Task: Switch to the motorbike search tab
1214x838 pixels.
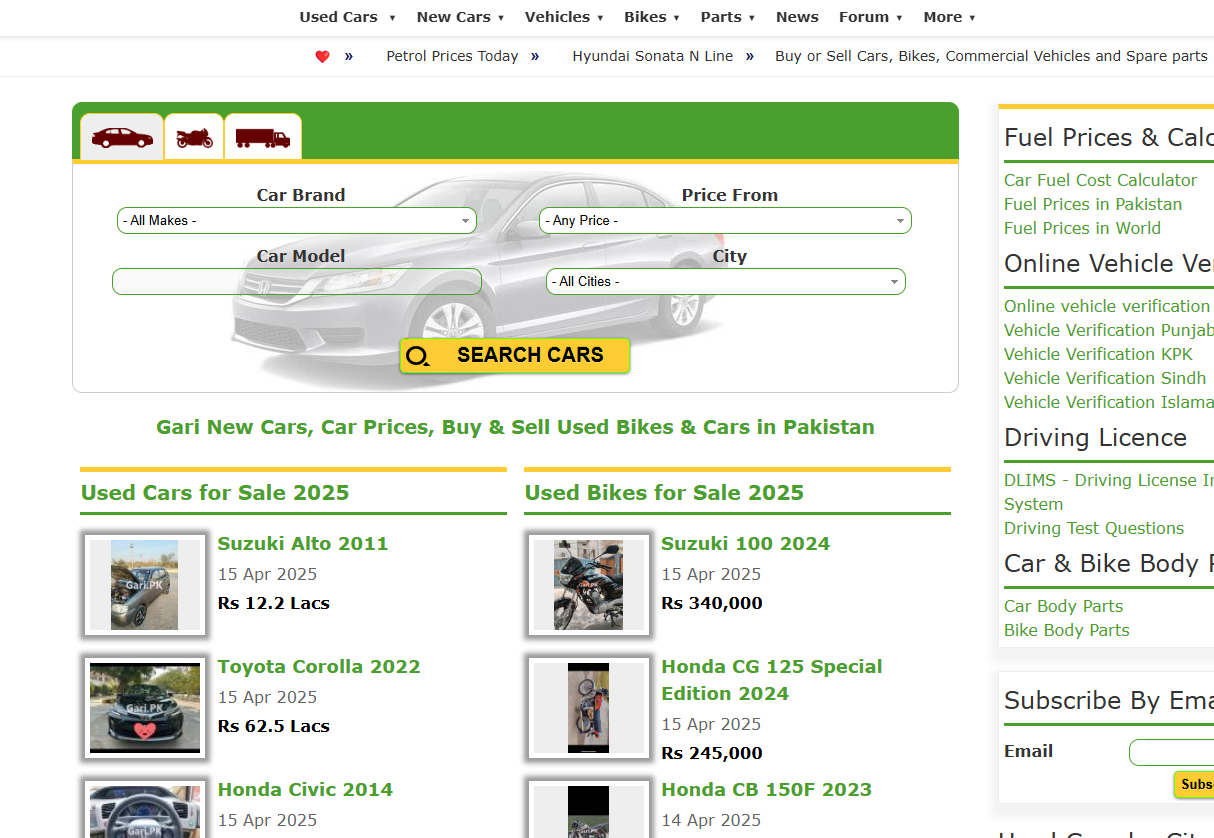Action: tap(194, 137)
